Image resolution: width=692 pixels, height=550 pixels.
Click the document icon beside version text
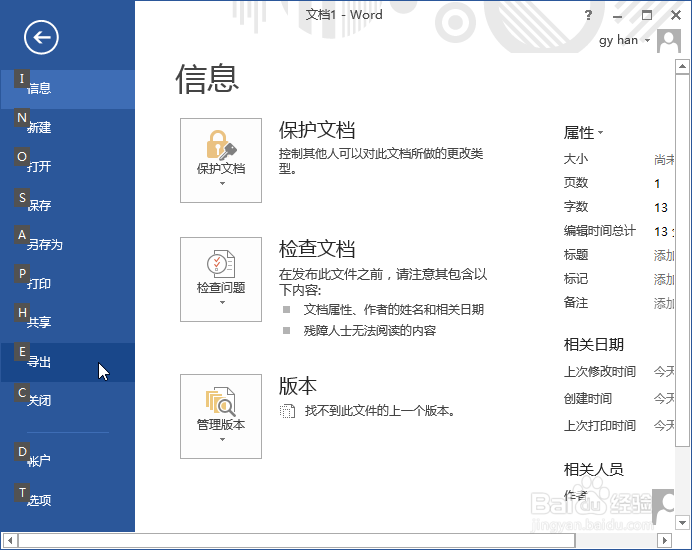click(287, 411)
